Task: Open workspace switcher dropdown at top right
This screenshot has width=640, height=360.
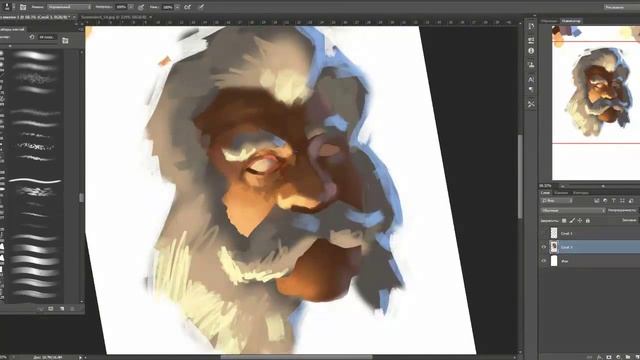Action: click(622, 7)
